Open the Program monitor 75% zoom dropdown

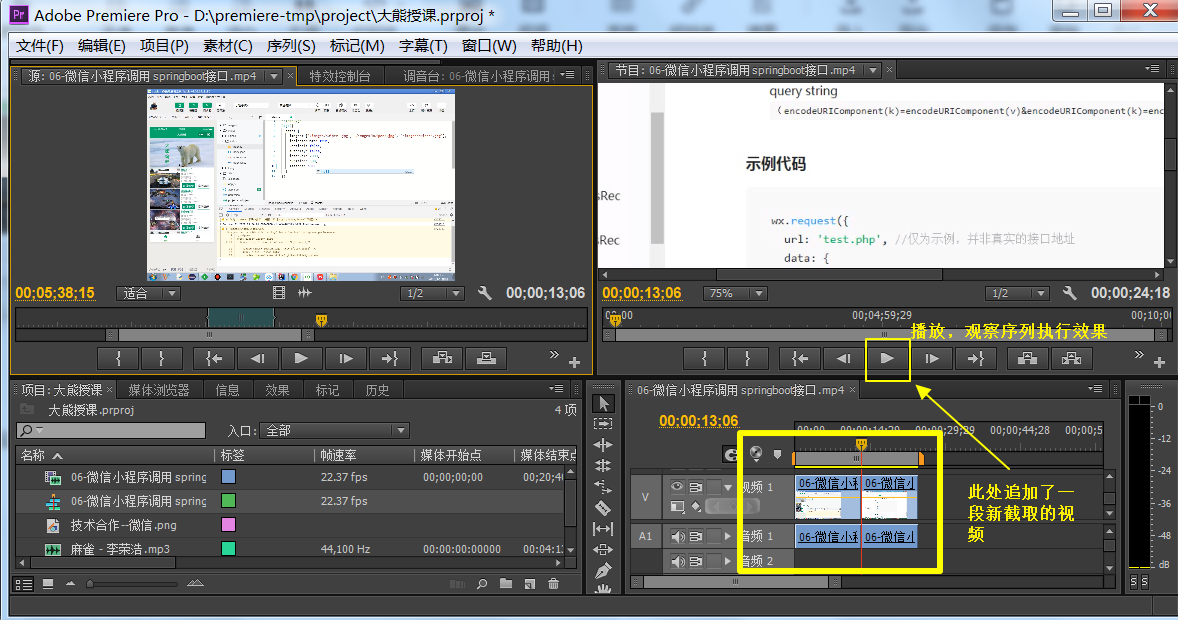click(x=734, y=293)
